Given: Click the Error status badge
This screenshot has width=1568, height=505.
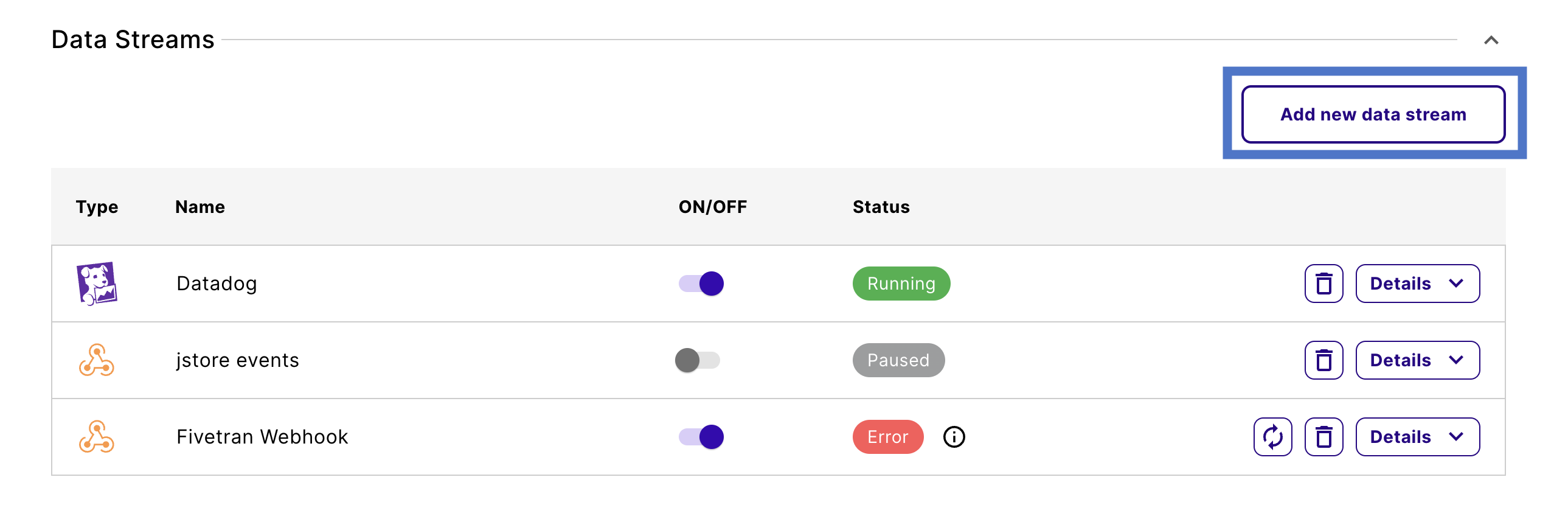Looking at the screenshot, I should pos(887,437).
